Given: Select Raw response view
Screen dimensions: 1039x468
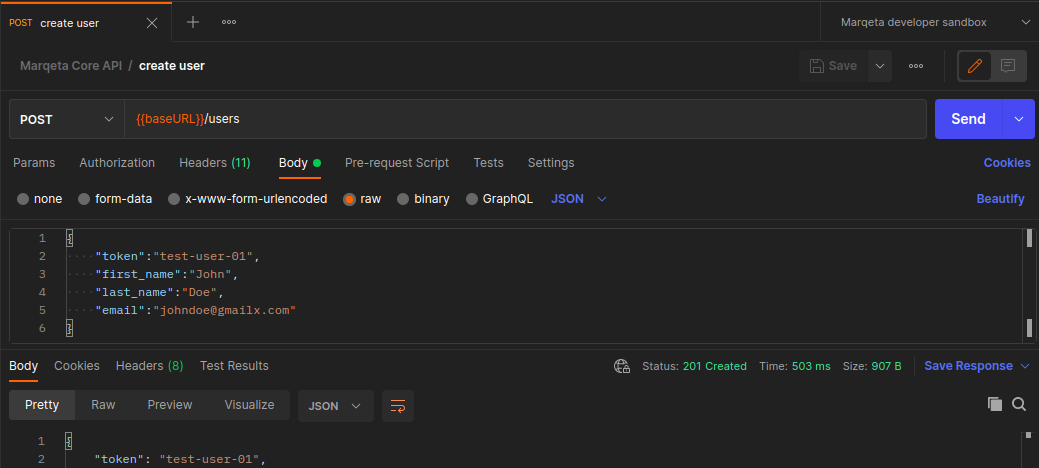Looking at the screenshot, I should point(103,405).
